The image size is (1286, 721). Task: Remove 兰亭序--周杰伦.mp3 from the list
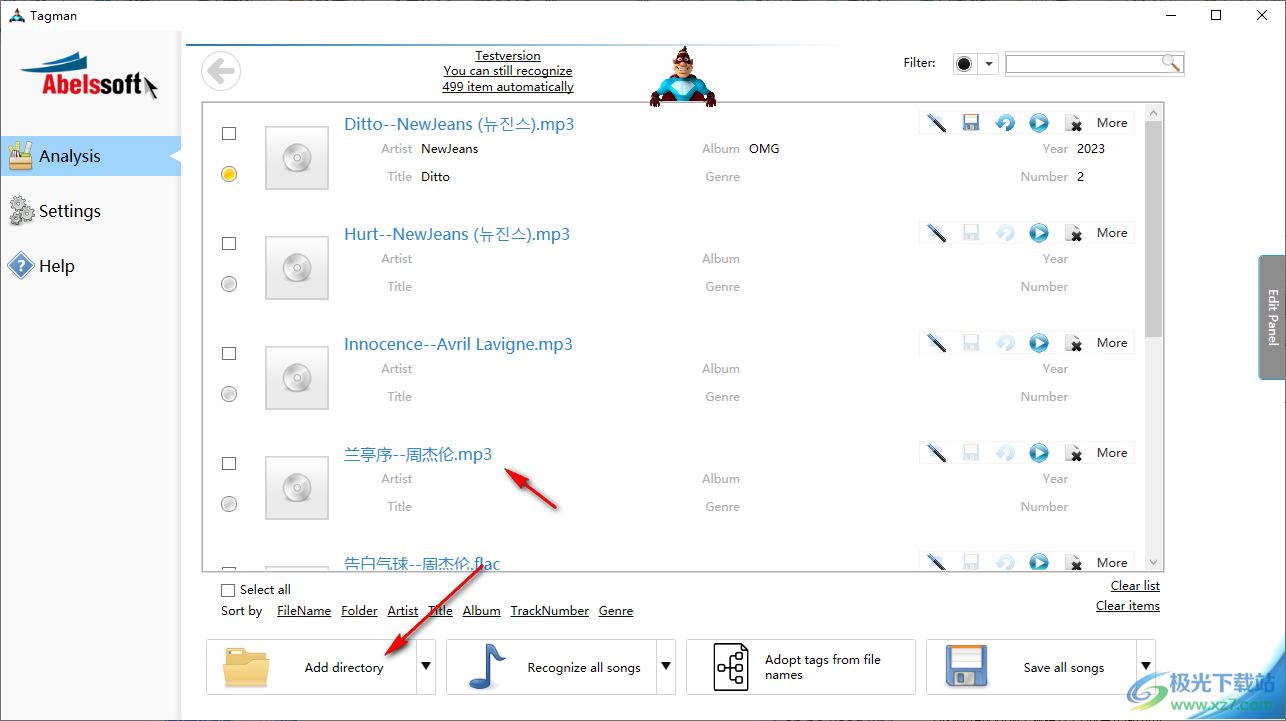(1074, 452)
